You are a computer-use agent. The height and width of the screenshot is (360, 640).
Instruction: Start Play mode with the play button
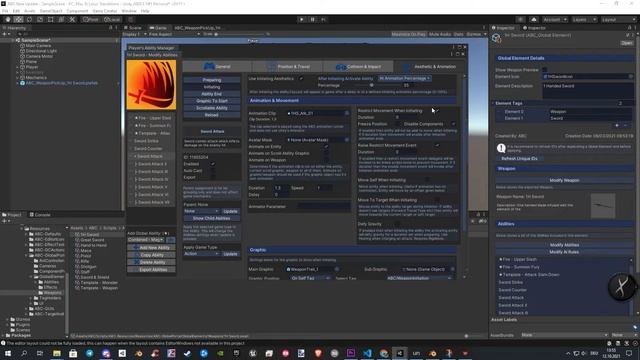pyautogui.click(x=302, y=19)
